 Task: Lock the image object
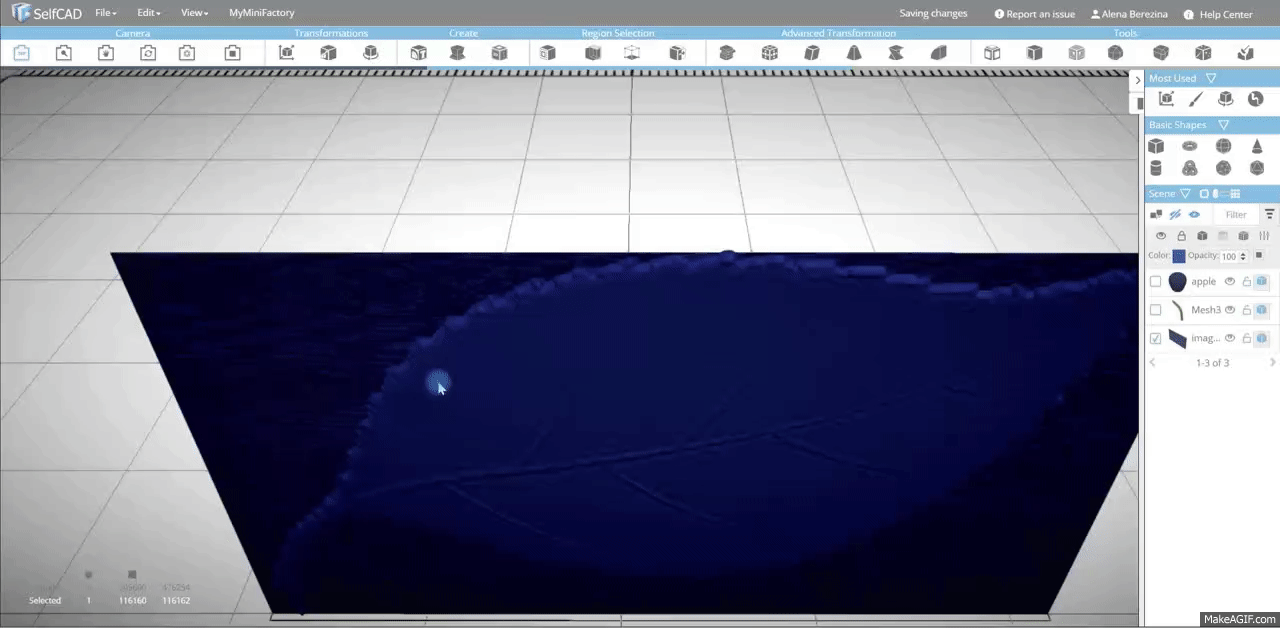coord(1246,338)
